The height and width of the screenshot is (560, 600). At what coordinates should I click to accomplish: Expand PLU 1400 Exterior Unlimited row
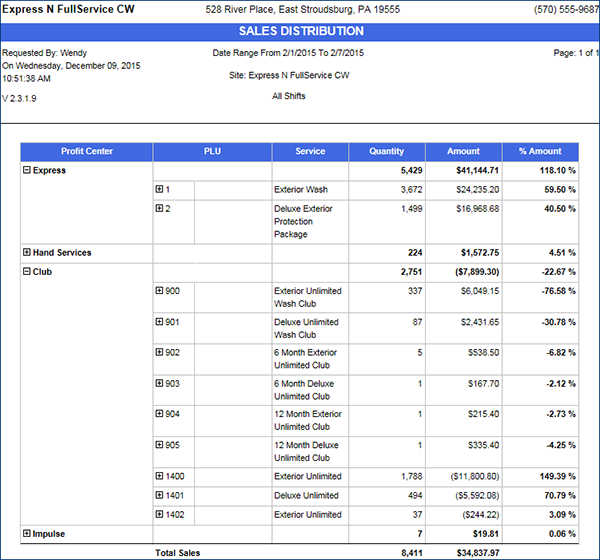click(x=159, y=477)
